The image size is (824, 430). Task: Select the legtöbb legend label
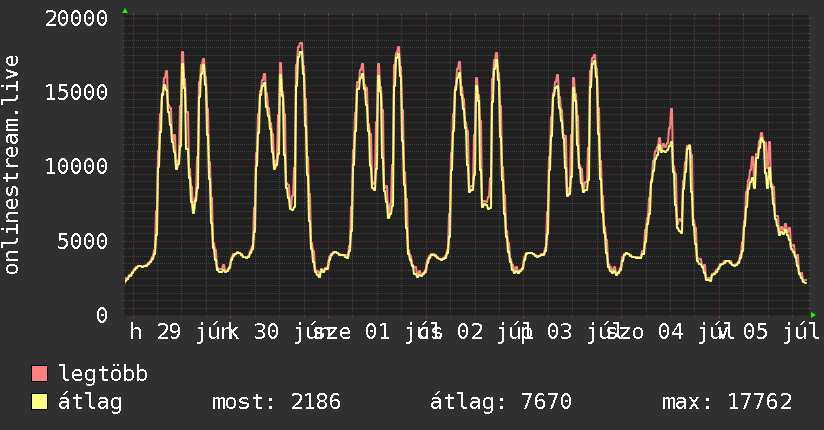[103, 373]
